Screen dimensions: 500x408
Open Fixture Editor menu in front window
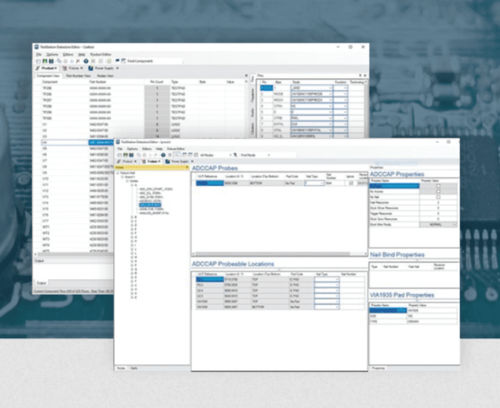[176, 149]
